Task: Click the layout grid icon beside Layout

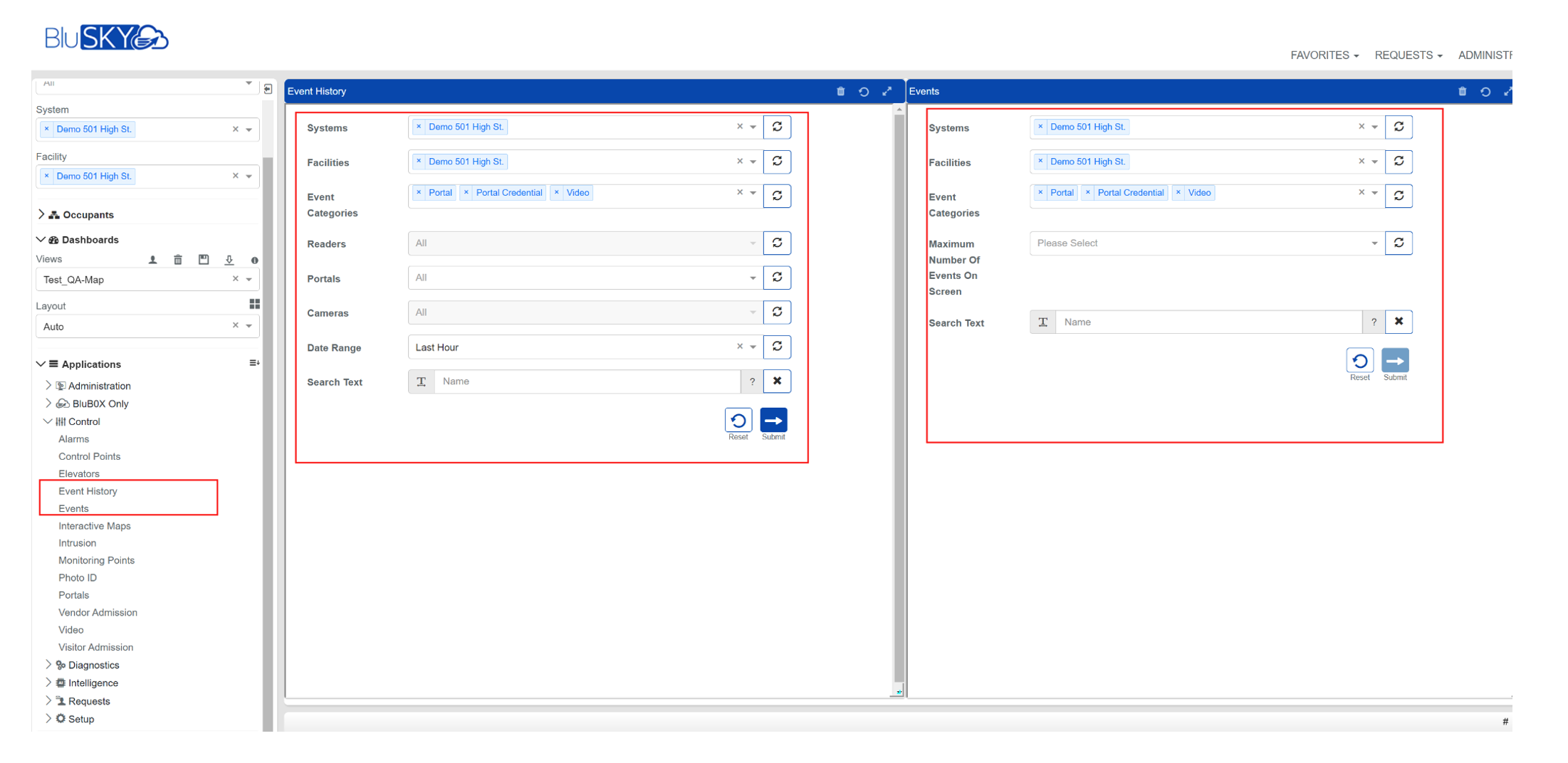Action: 254,305
